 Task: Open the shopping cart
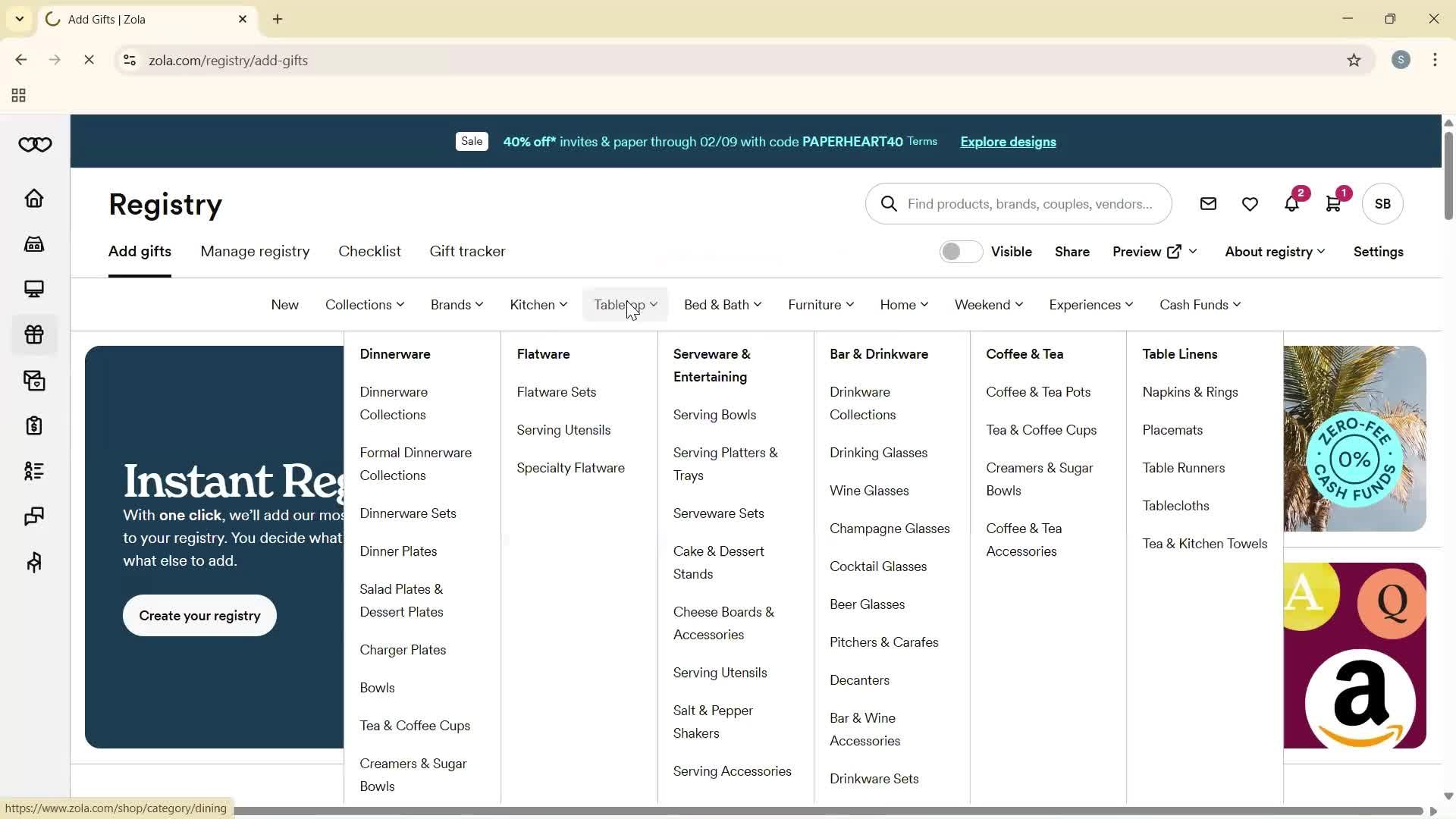(x=1335, y=203)
